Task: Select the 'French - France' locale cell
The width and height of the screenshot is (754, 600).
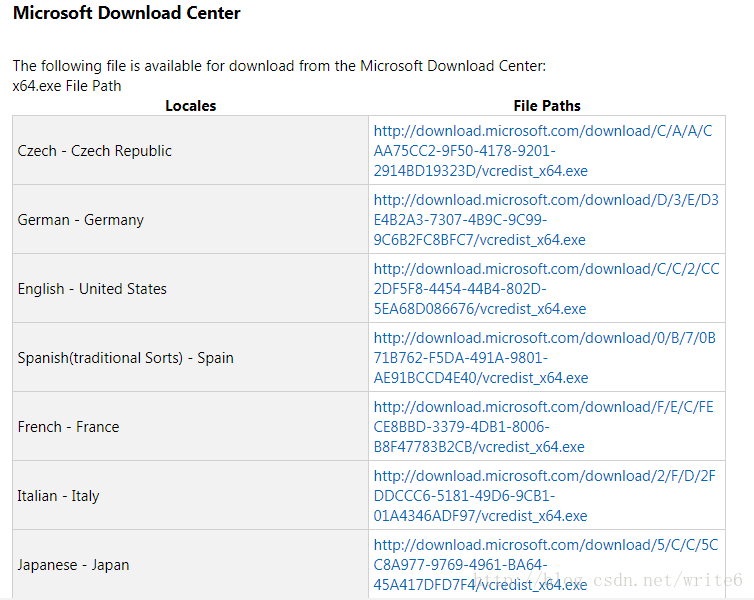Action: pyautogui.click(x=190, y=426)
